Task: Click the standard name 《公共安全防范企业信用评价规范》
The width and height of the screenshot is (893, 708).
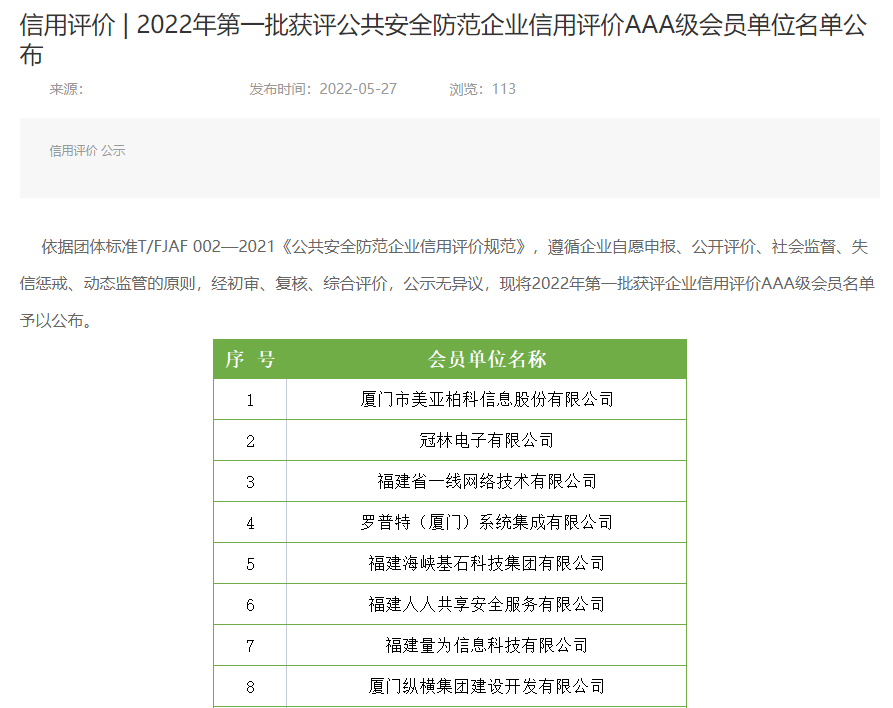Action: (x=405, y=247)
